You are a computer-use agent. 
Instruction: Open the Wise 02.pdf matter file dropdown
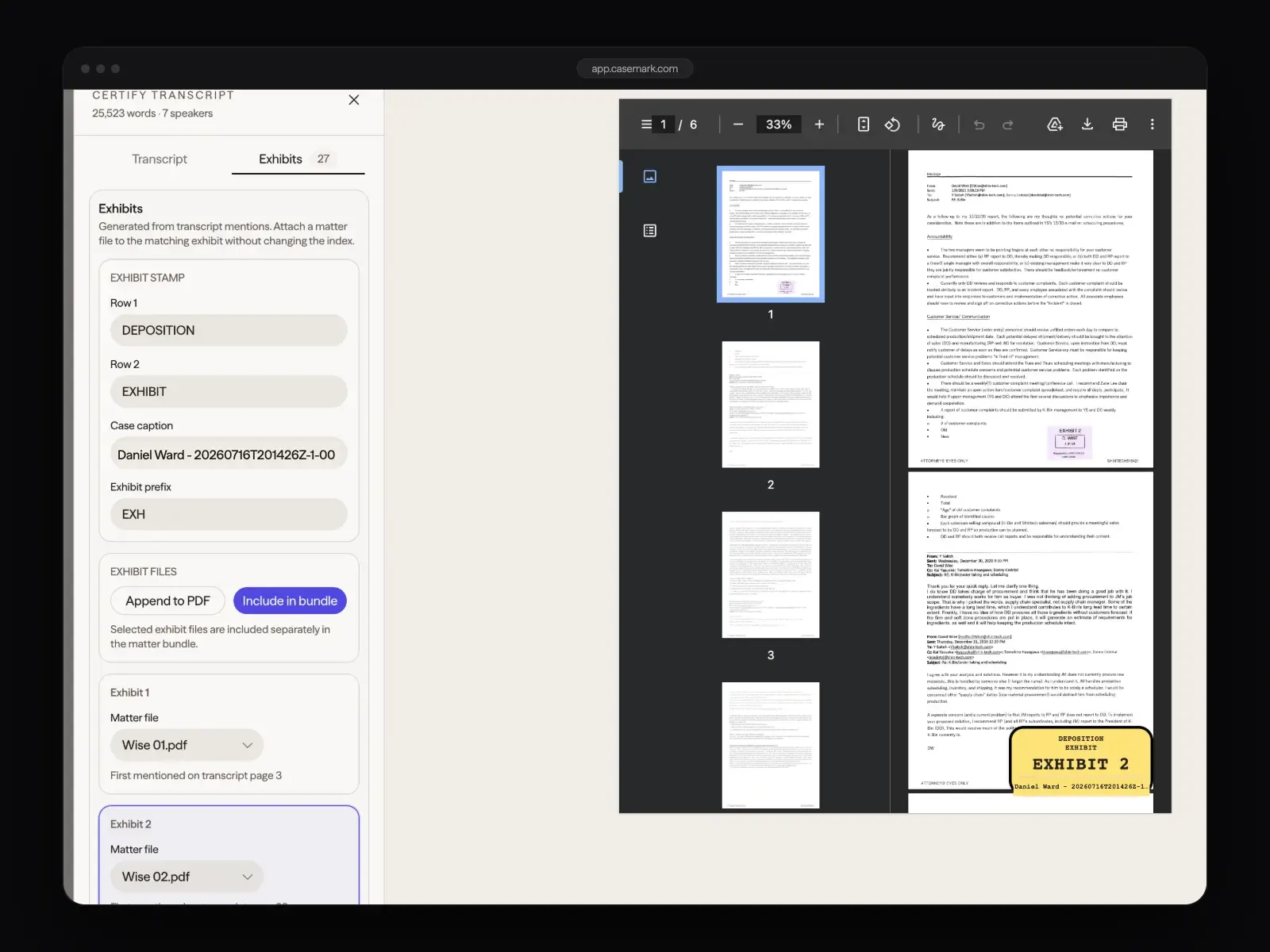[x=187, y=877]
